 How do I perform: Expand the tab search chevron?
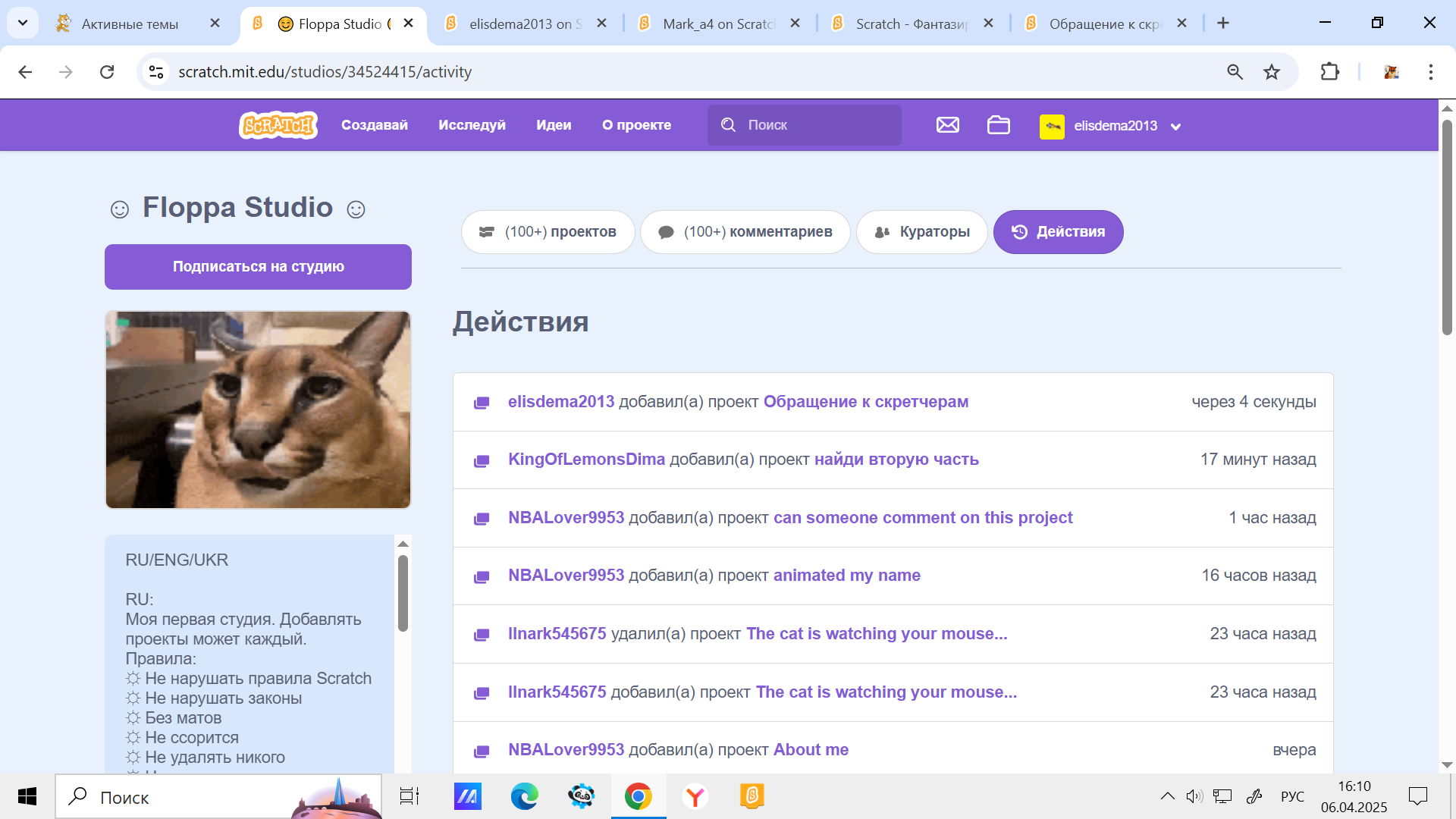[x=23, y=23]
